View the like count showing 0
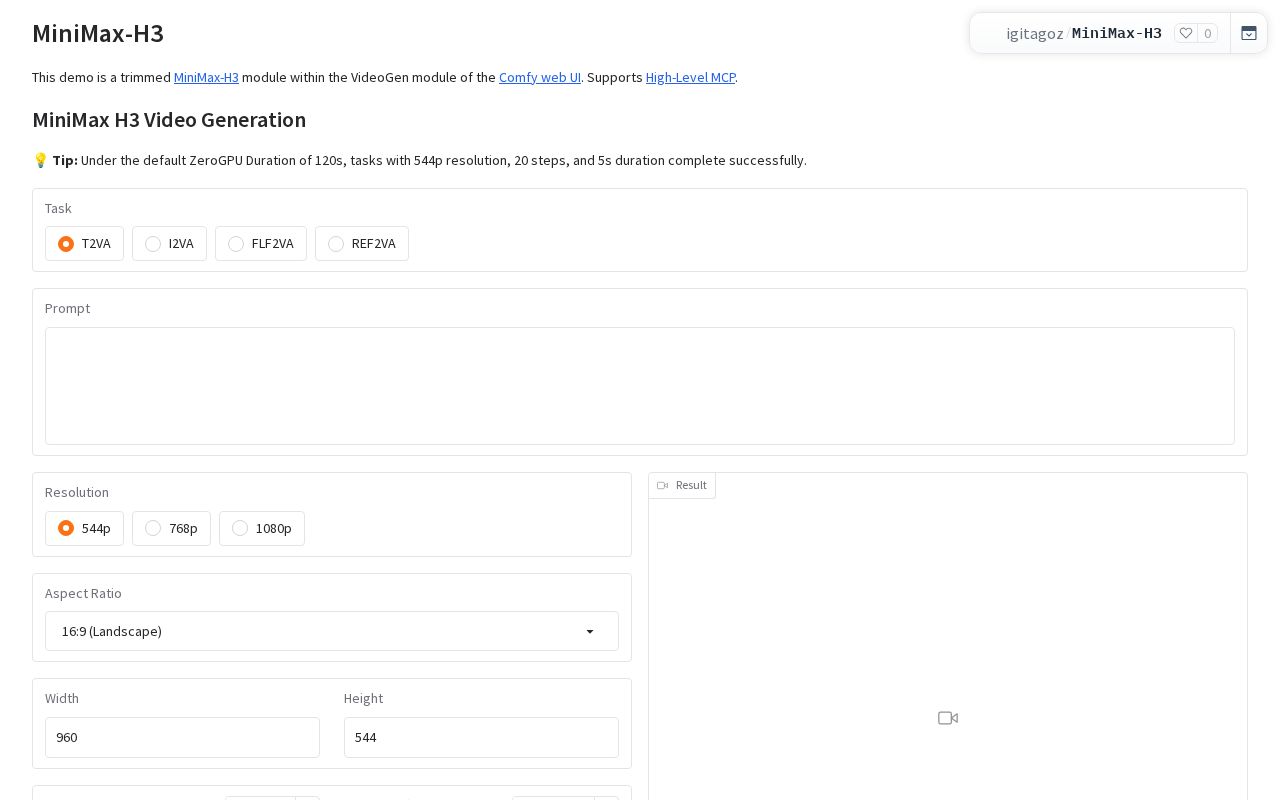Image resolution: width=1280 pixels, height=800 pixels. [1208, 33]
